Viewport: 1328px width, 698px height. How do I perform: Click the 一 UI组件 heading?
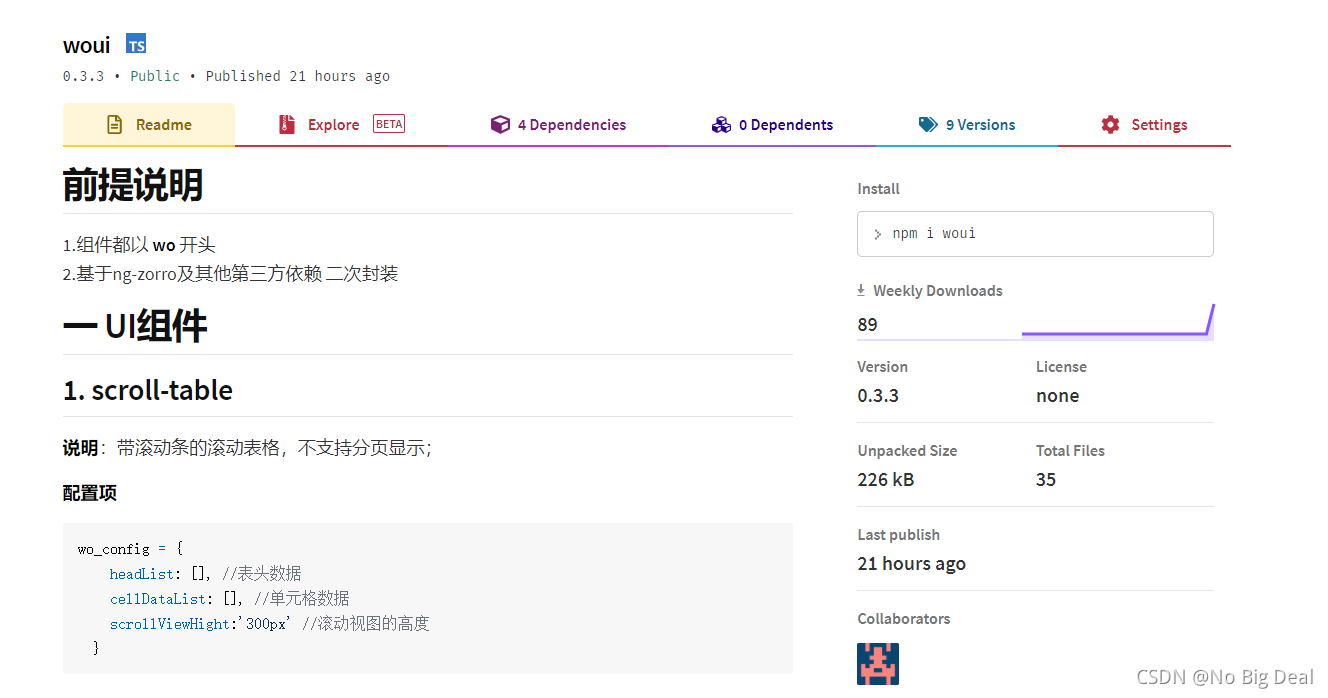[135, 326]
